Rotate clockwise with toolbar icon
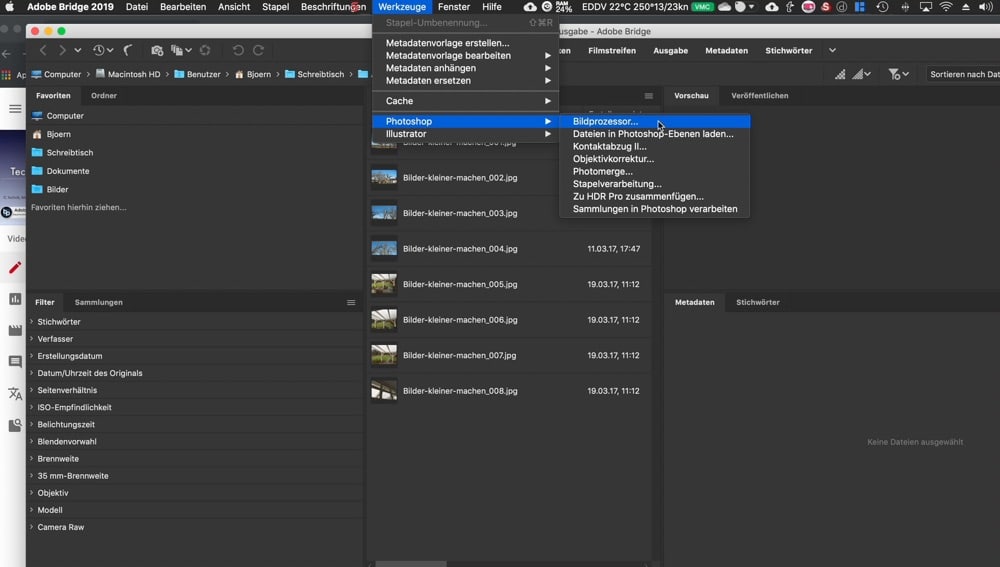The image size is (1000, 567). click(x=258, y=50)
